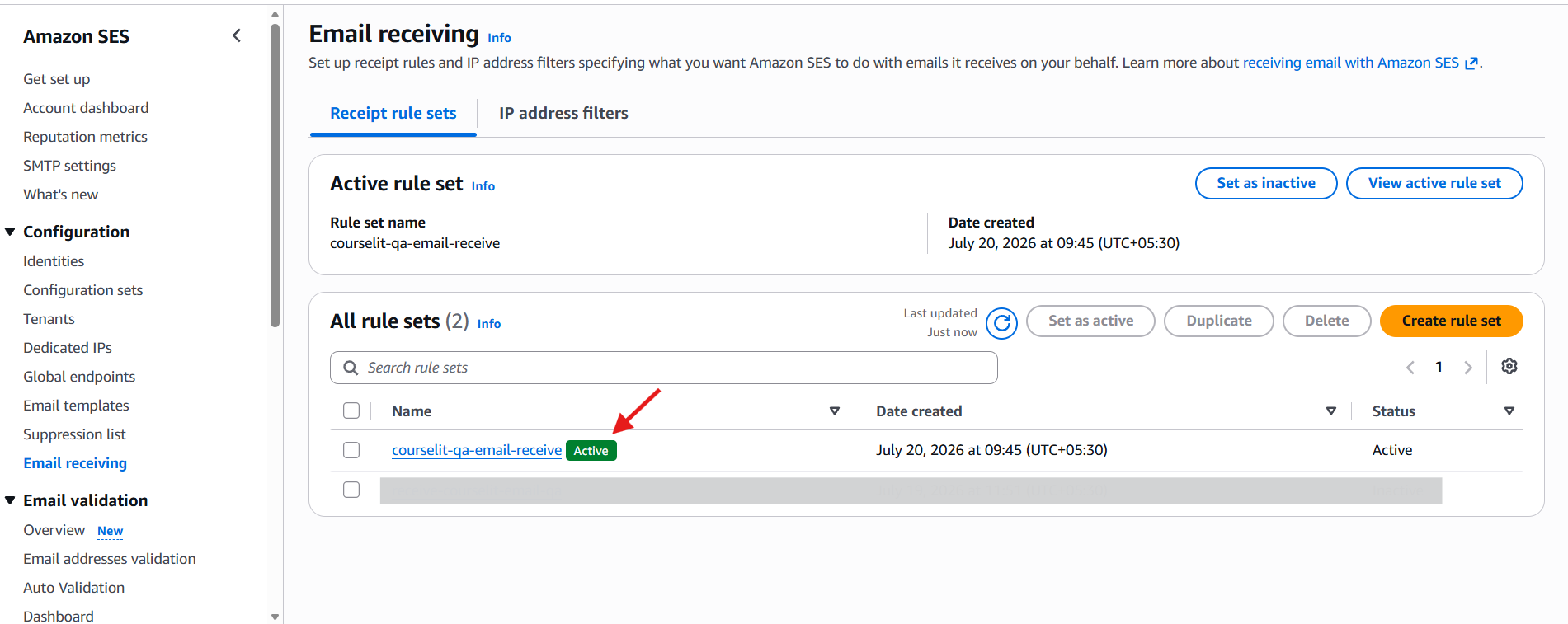Open Get set up page

[56, 79]
